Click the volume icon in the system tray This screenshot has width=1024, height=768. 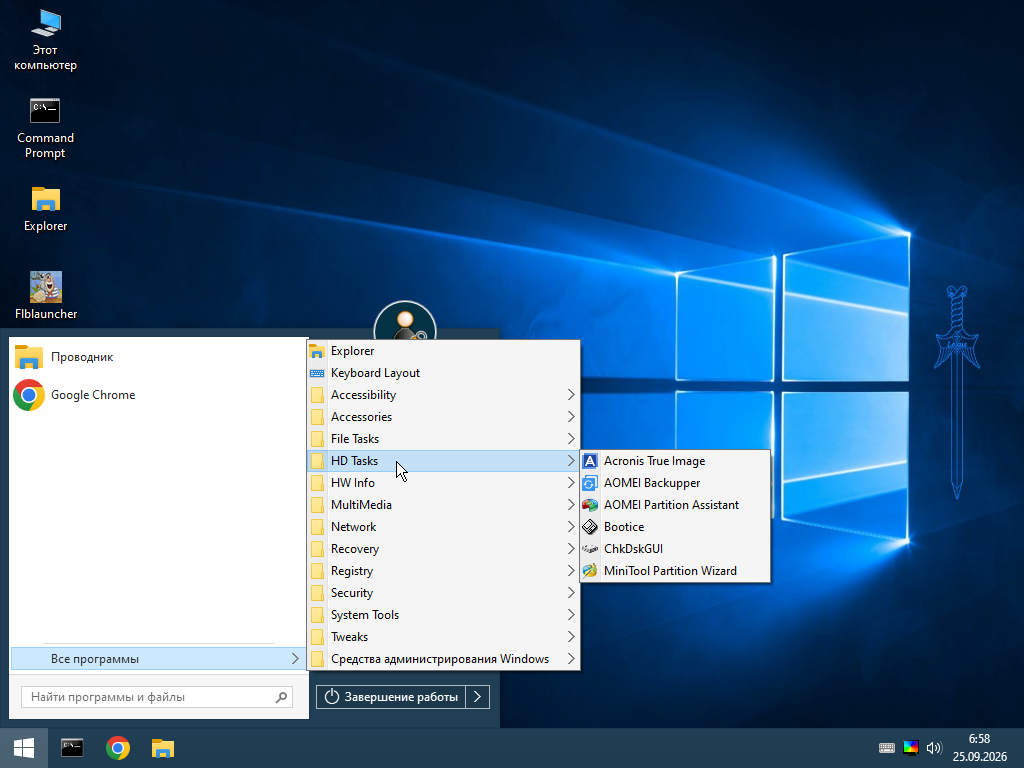[934, 748]
